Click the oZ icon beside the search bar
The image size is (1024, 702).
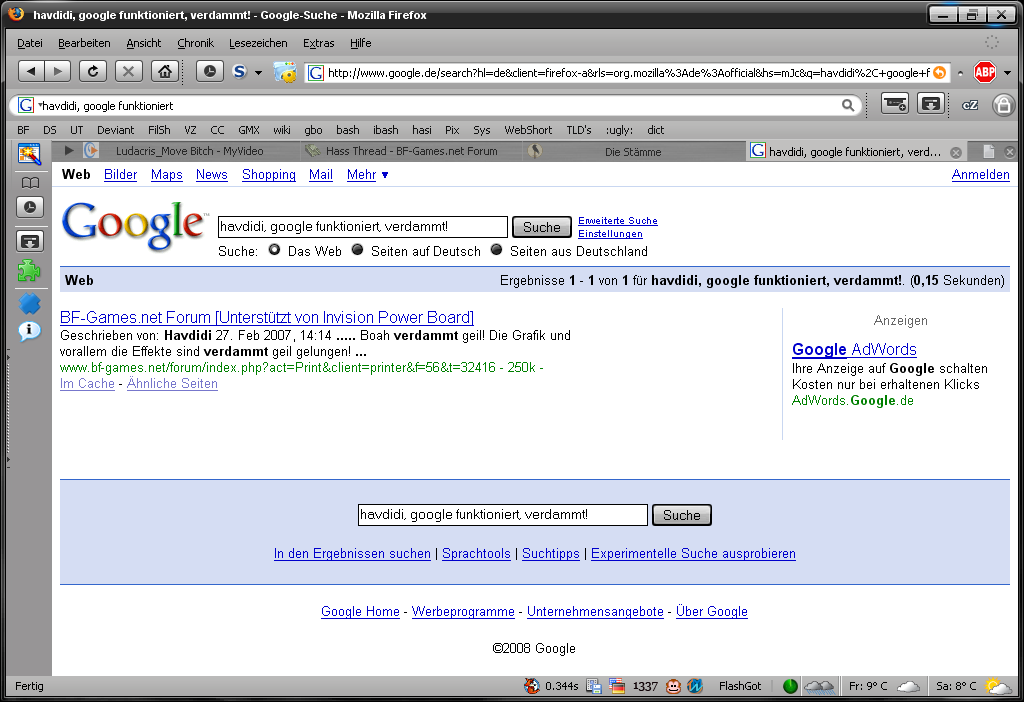(970, 105)
